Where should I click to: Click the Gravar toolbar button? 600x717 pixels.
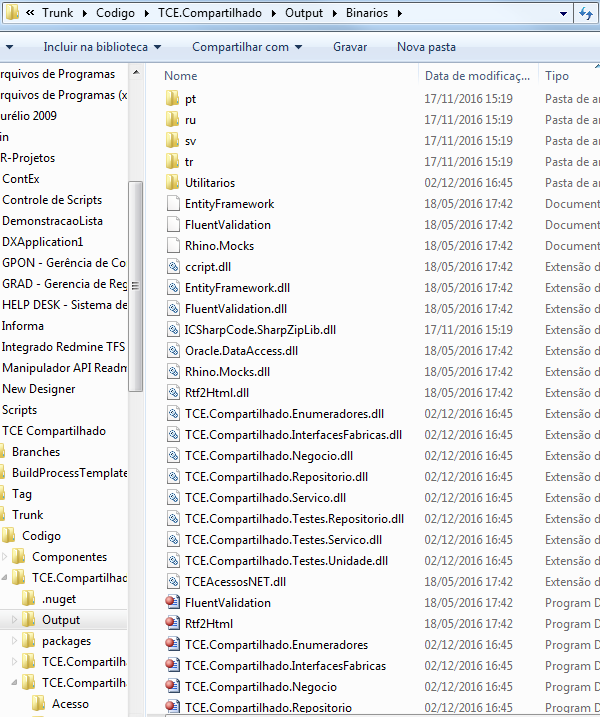[x=349, y=47]
